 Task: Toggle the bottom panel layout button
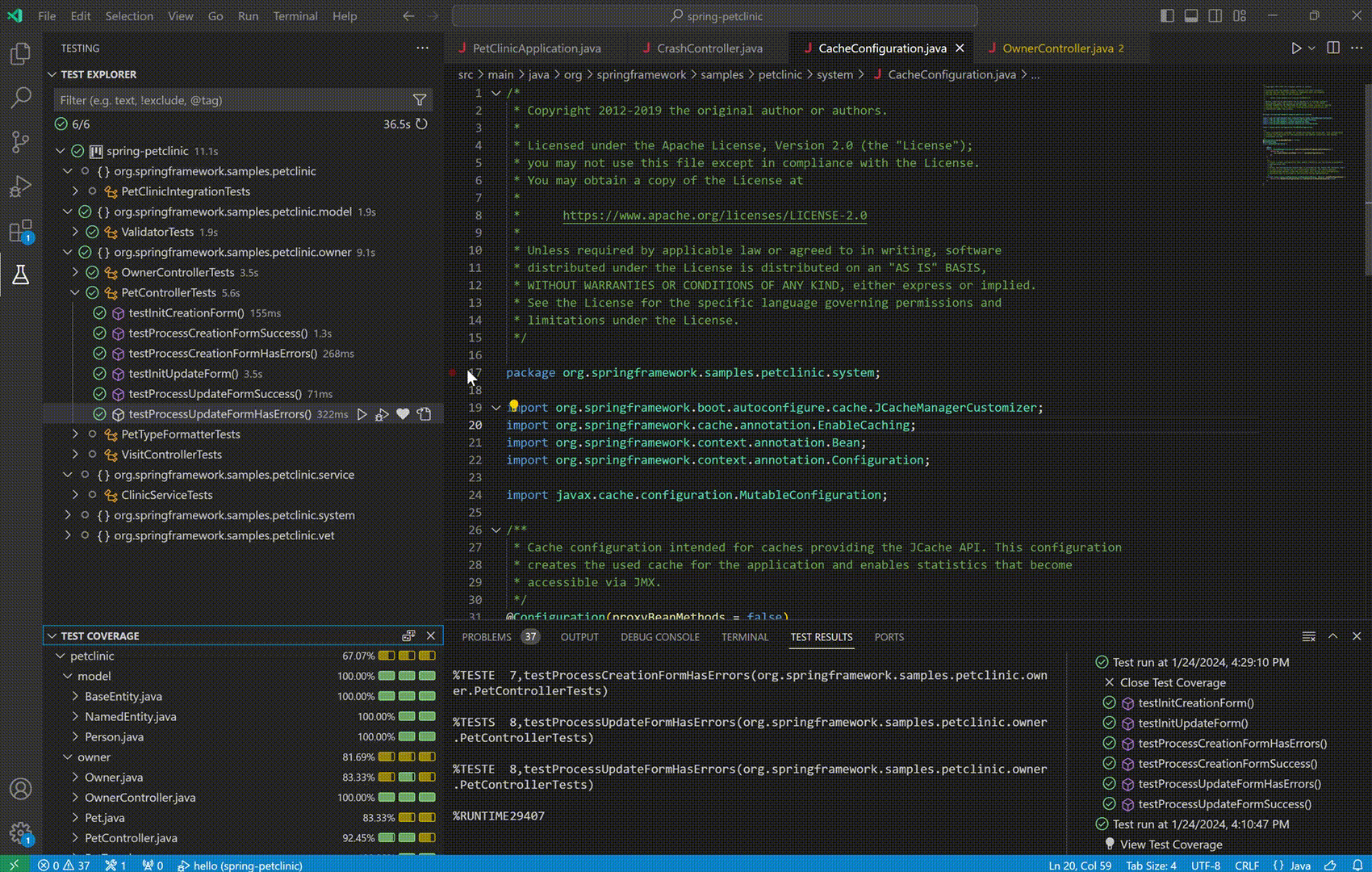(x=1191, y=16)
